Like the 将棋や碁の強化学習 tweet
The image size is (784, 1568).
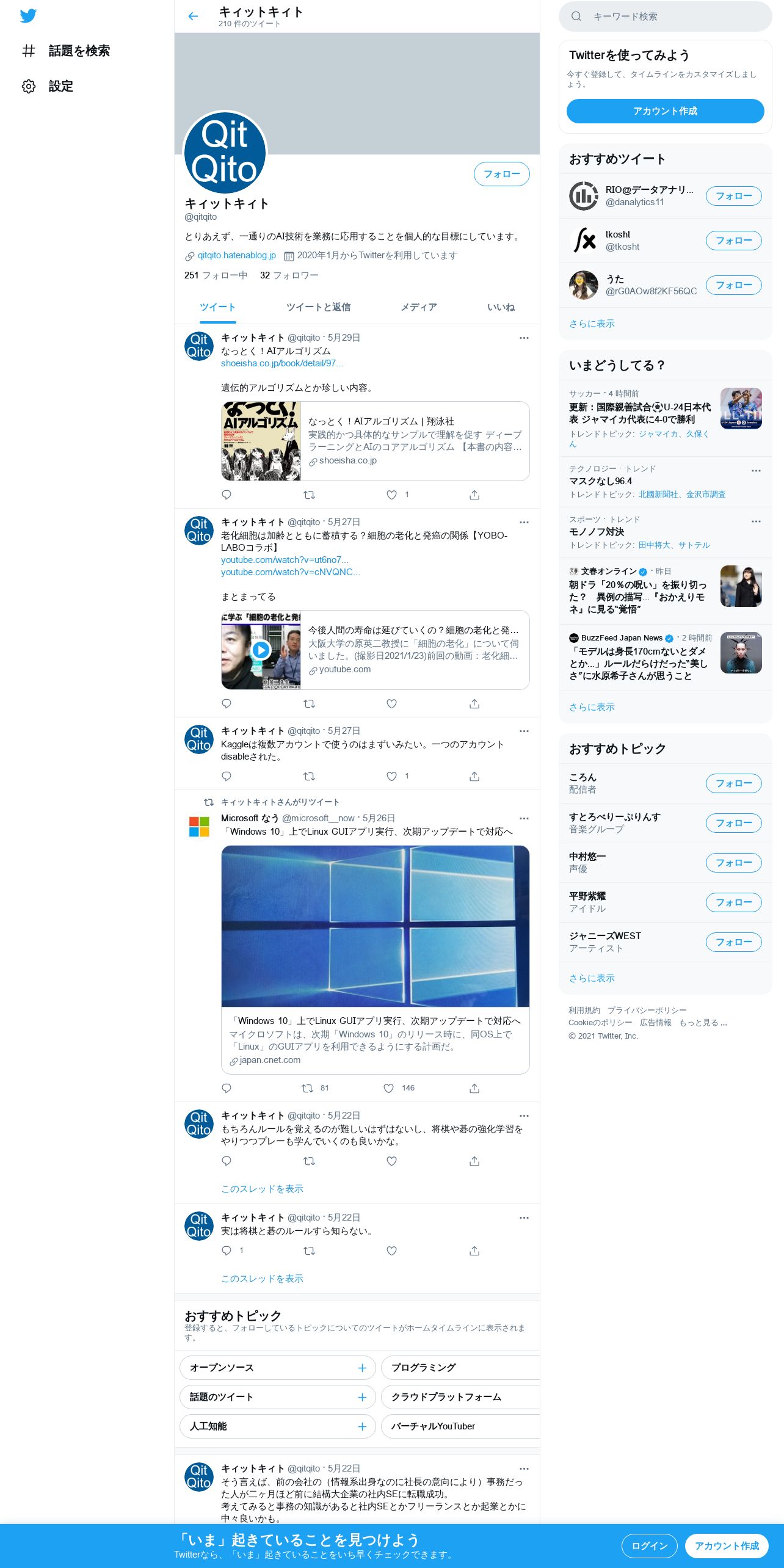click(x=391, y=1161)
